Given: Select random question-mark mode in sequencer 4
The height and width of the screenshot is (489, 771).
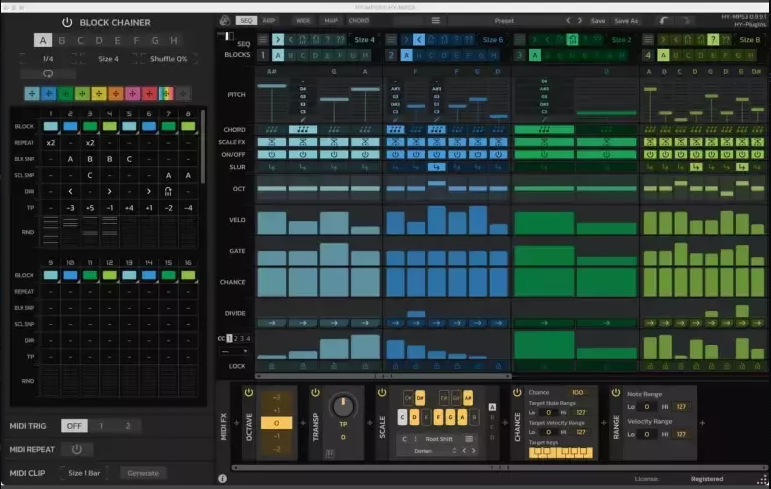Looking at the screenshot, I should click(713, 40).
